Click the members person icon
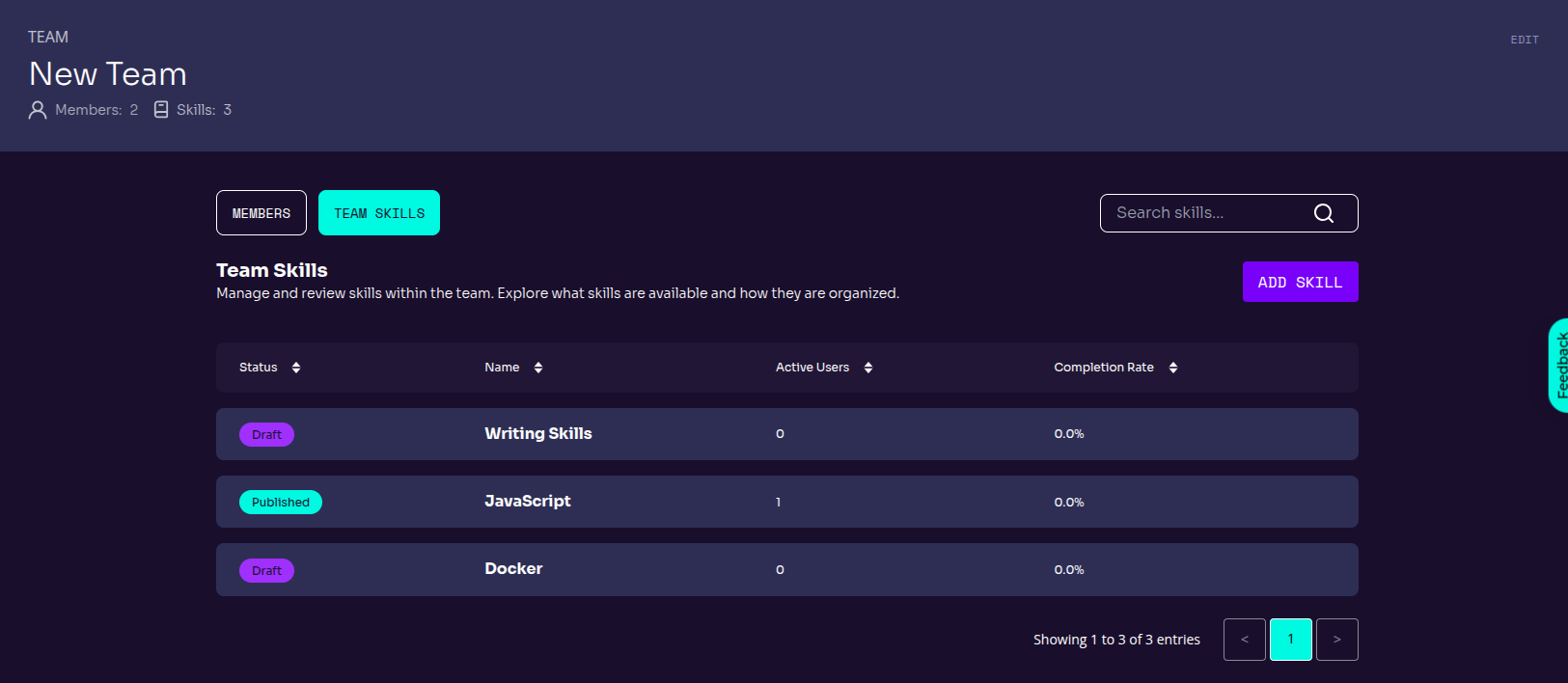 point(38,110)
